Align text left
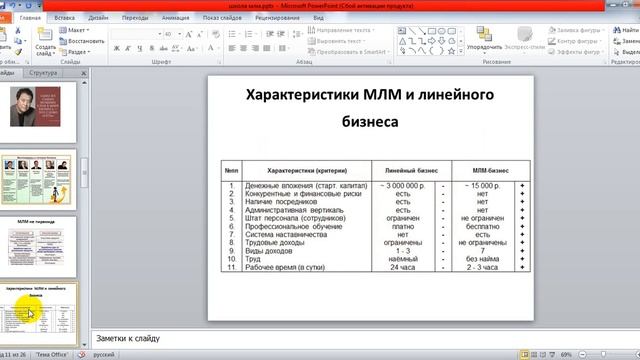The image size is (640, 360). point(232,48)
